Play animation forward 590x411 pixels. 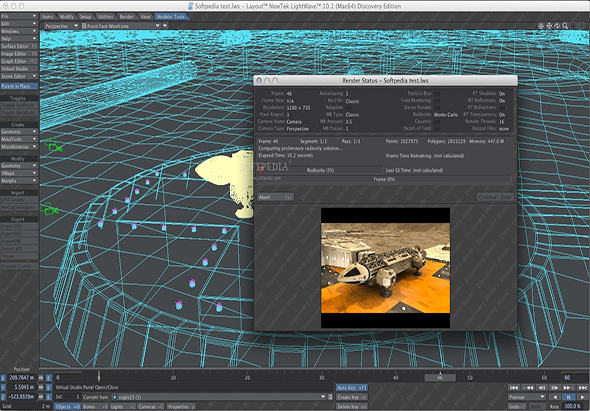[x=582, y=397]
